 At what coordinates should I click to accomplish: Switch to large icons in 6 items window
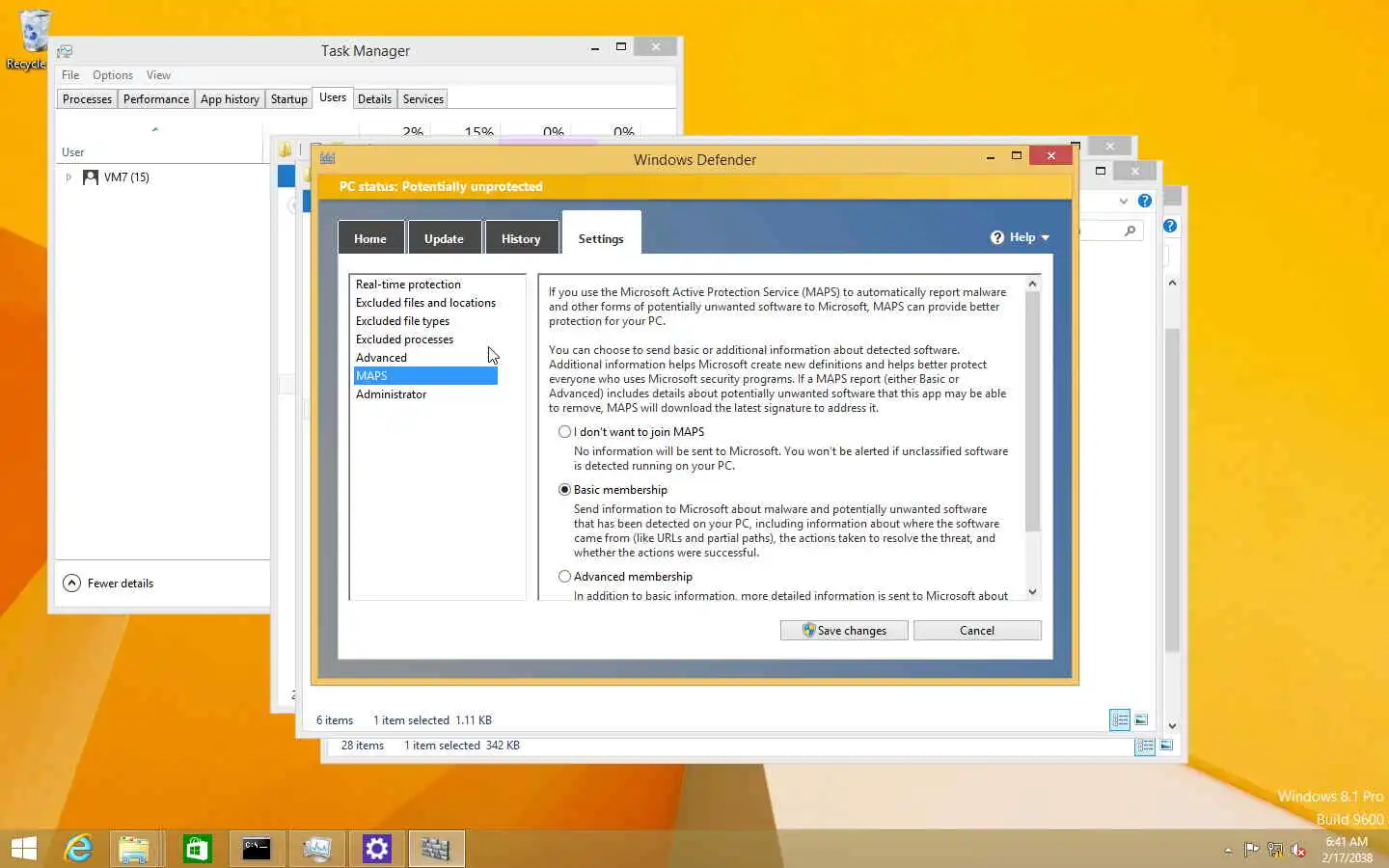pyautogui.click(x=1141, y=719)
